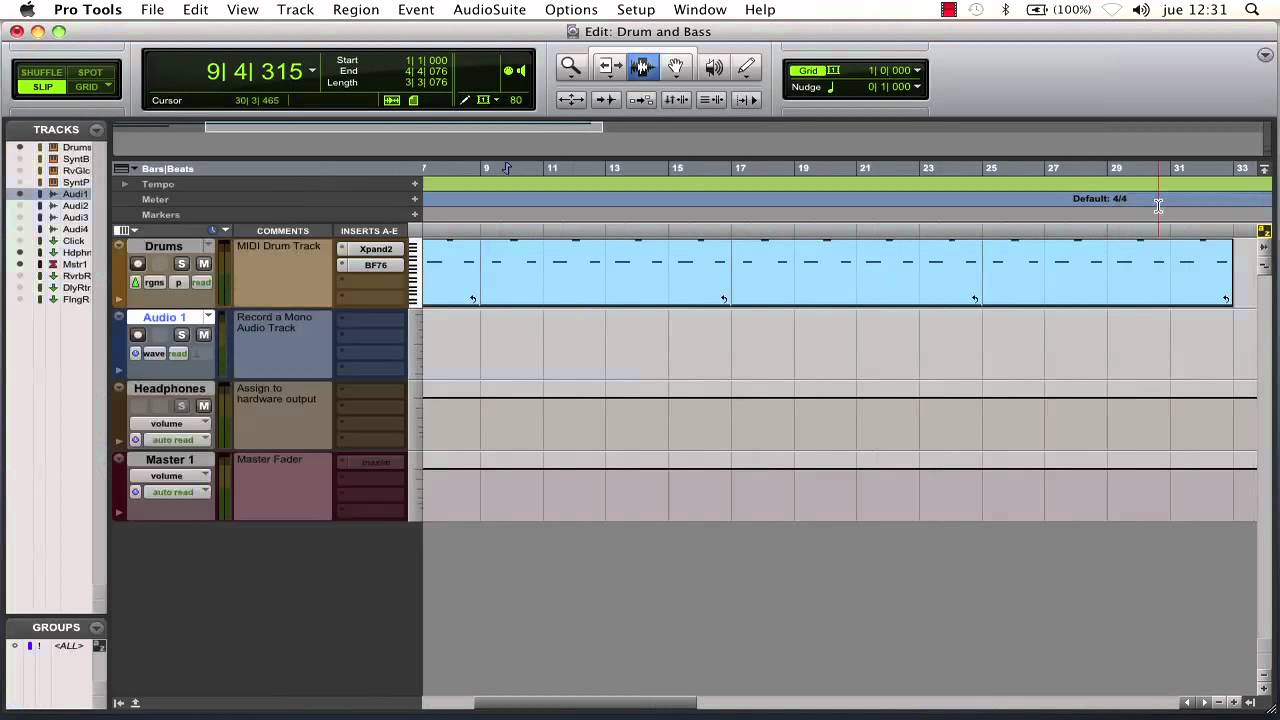This screenshot has height=720, width=1280.
Task: Click the Drums MIDI region in timeline
Action: pos(828,272)
